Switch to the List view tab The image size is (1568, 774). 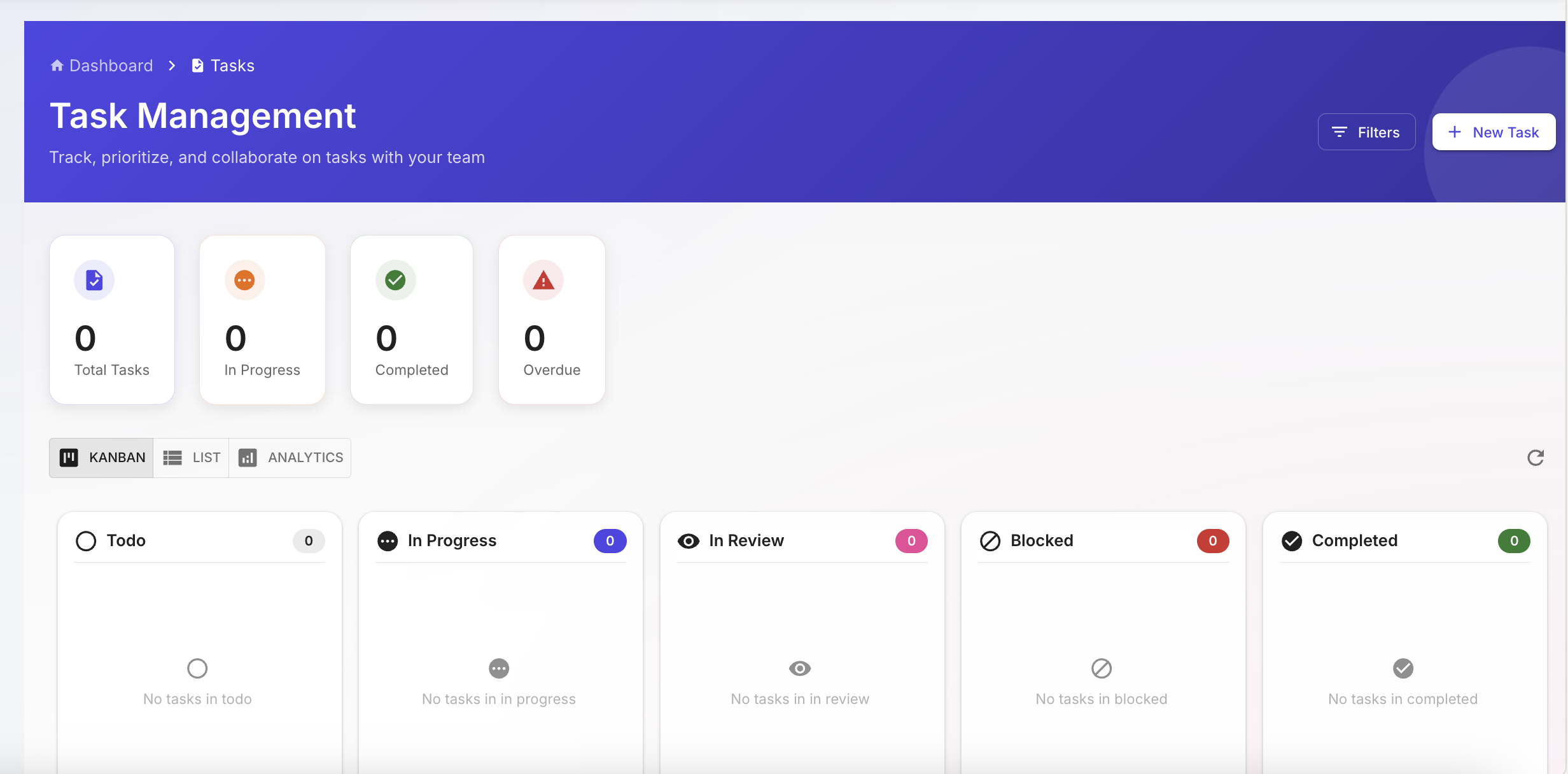coord(191,458)
